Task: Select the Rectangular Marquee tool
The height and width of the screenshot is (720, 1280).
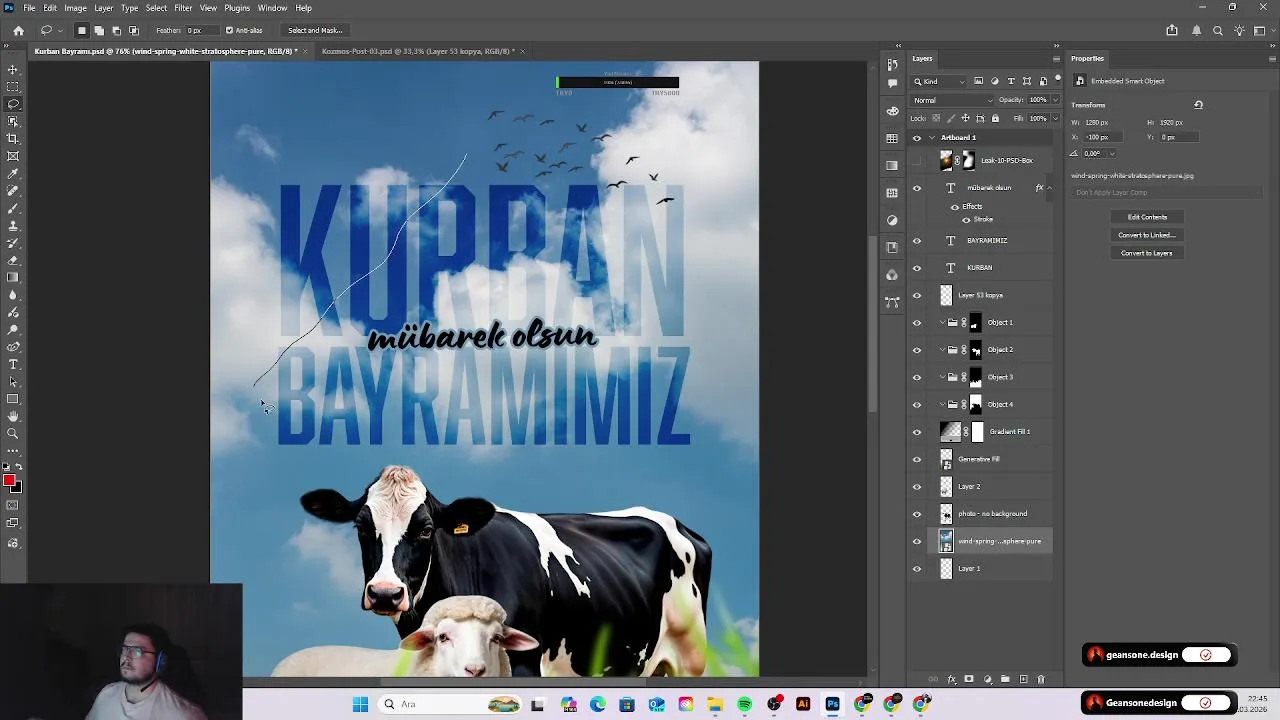Action: coord(13,87)
